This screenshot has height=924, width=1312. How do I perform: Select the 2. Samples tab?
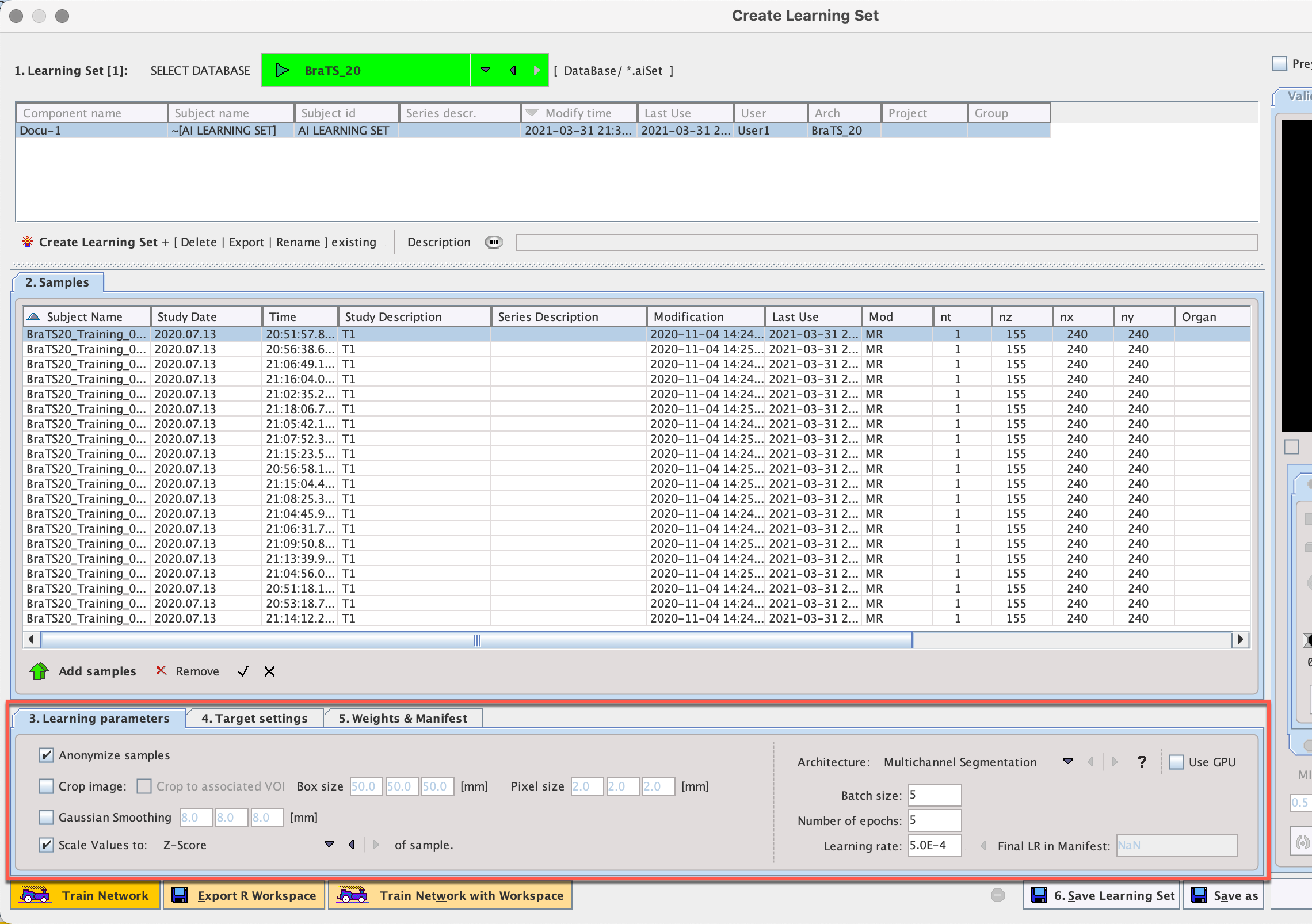(57, 282)
